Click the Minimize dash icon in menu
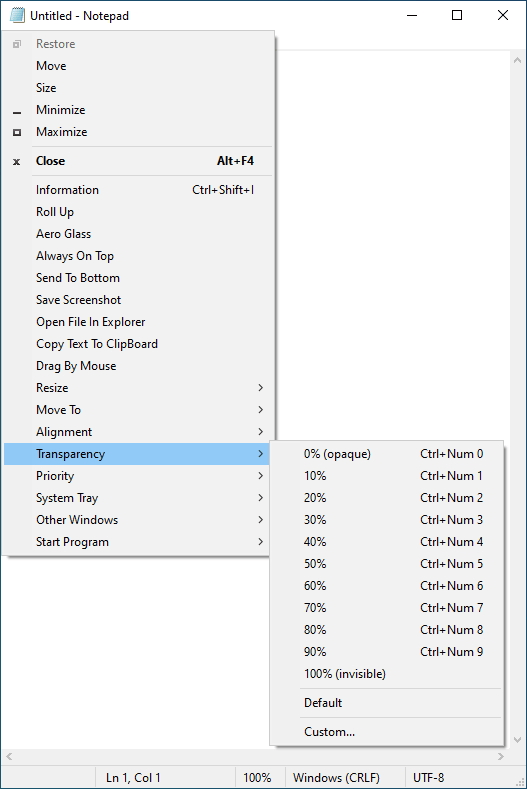The image size is (527, 789). (x=17, y=113)
